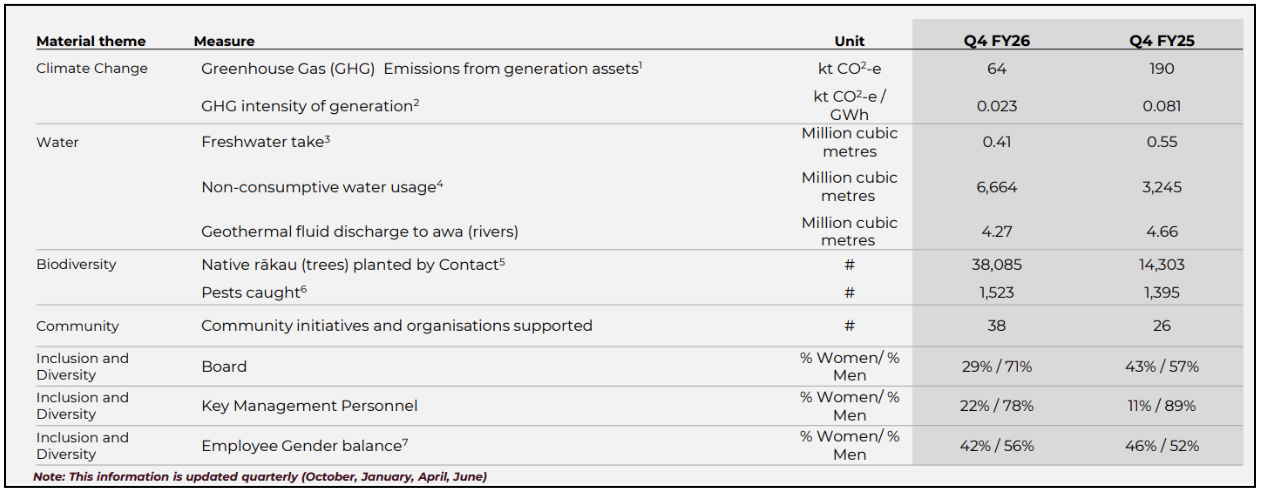The height and width of the screenshot is (494, 1264).
Task: Select the 6,664 water usage value
Action: click(996, 187)
